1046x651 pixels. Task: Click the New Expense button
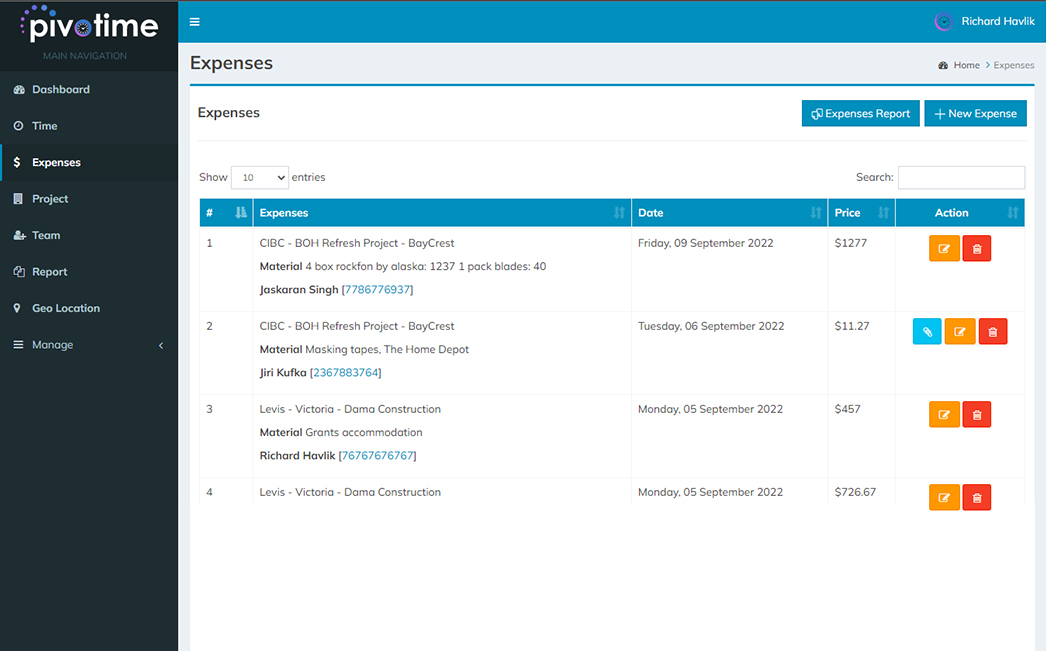(x=975, y=114)
